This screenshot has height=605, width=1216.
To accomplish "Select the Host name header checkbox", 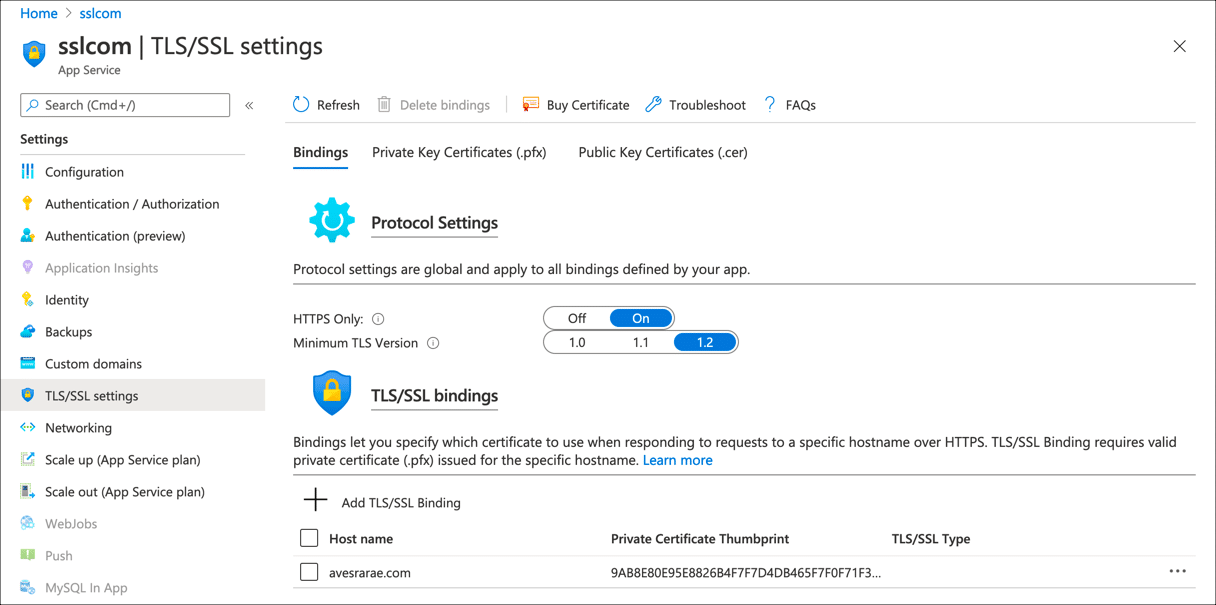I will click(x=309, y=538).
